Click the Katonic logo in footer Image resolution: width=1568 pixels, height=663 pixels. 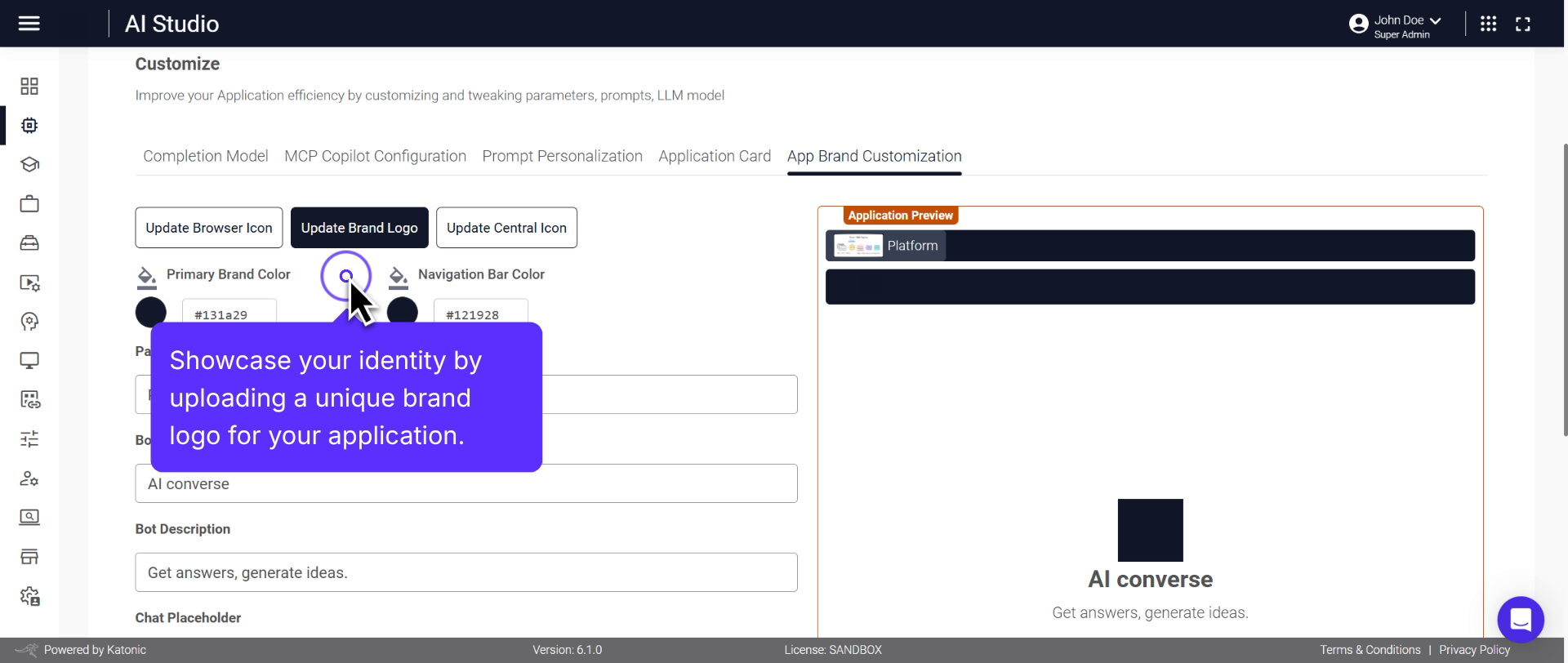click(x=27, y=650)
